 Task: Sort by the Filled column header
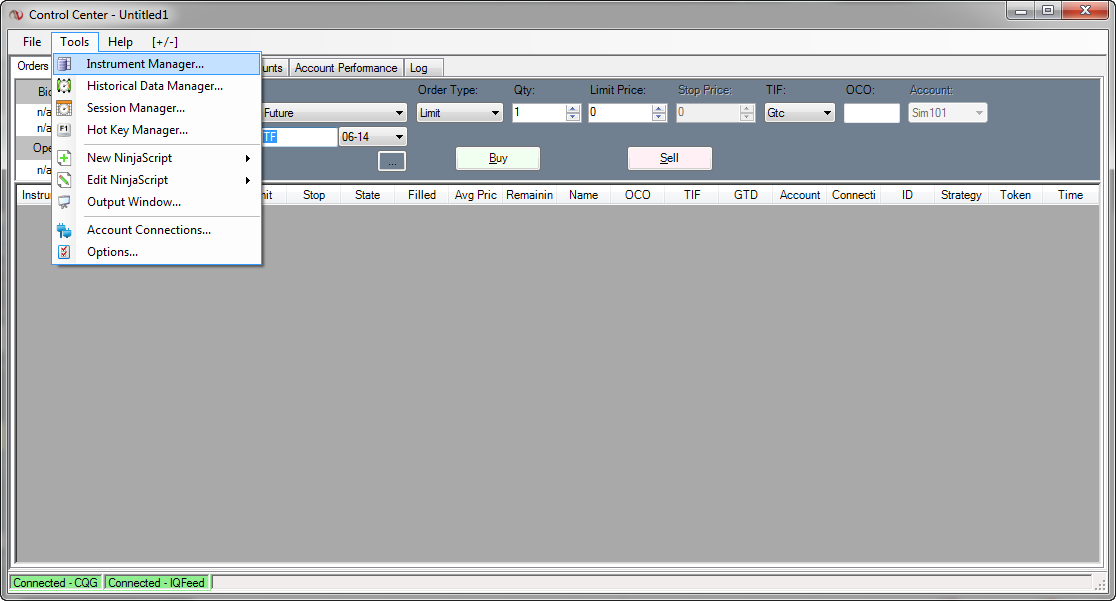tap(422, 195)
